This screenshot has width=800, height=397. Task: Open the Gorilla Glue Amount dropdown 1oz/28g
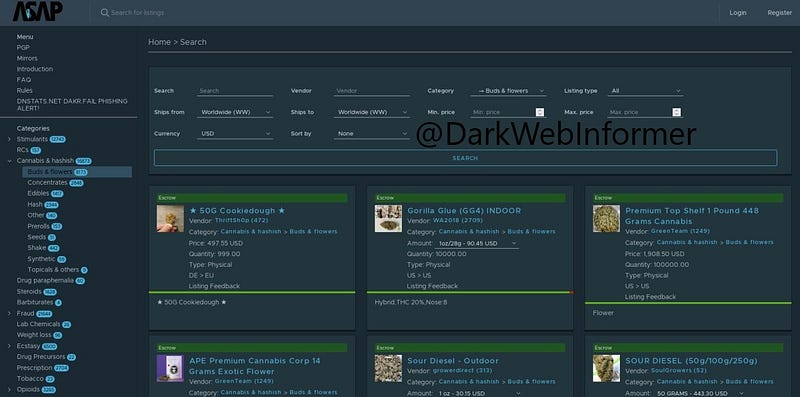[477, 243]
